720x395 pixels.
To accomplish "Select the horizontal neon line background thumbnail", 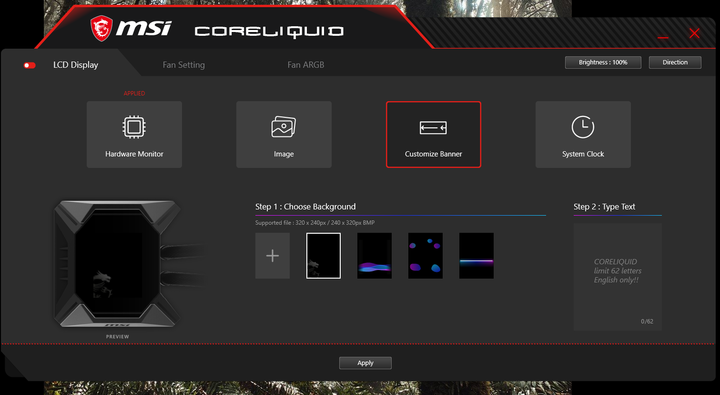I will coord(477,255).
